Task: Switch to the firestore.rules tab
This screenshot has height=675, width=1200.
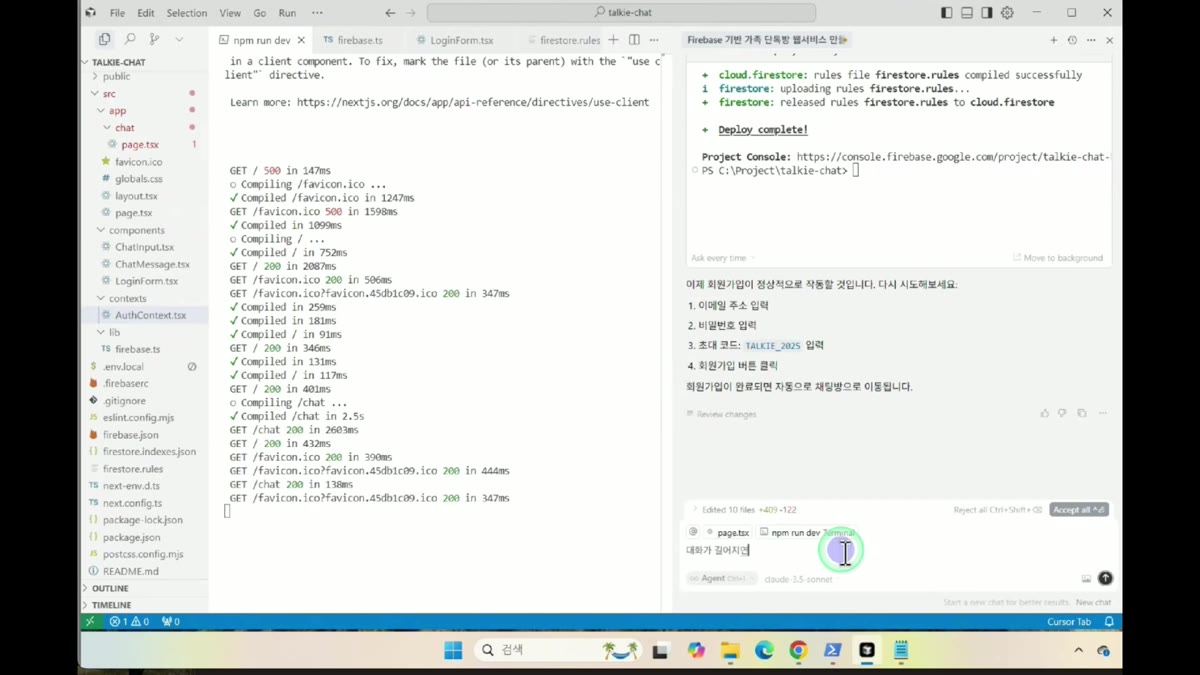Action: click(563, 40)
